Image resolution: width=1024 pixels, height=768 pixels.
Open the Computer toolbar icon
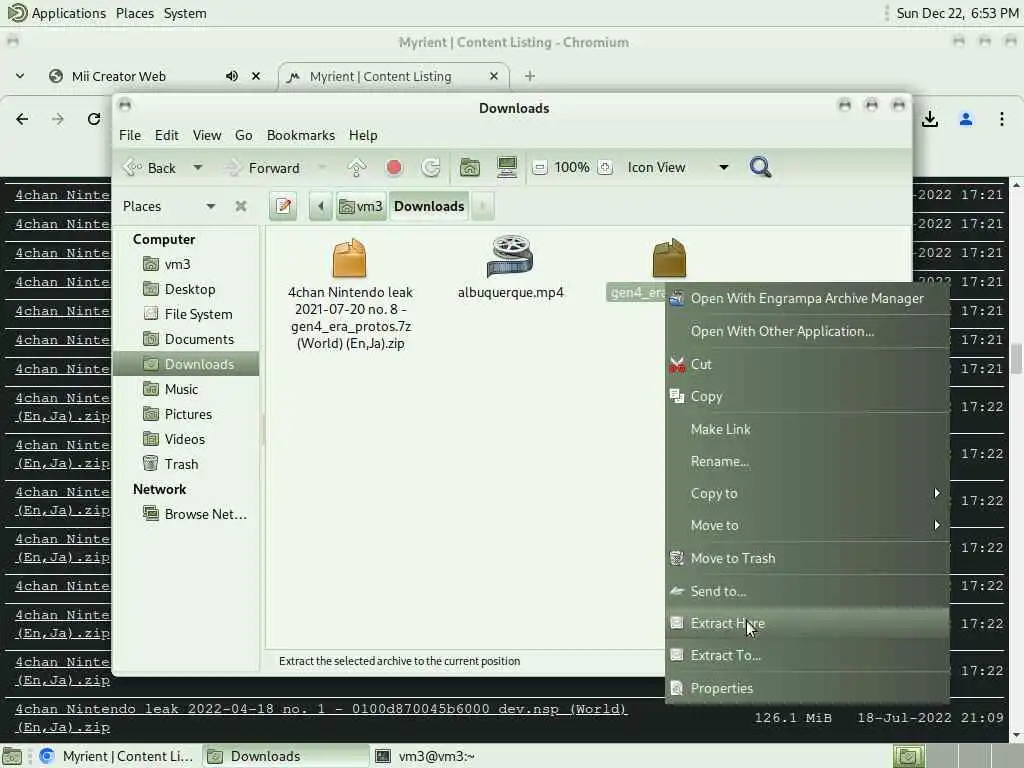click(507, 168)
